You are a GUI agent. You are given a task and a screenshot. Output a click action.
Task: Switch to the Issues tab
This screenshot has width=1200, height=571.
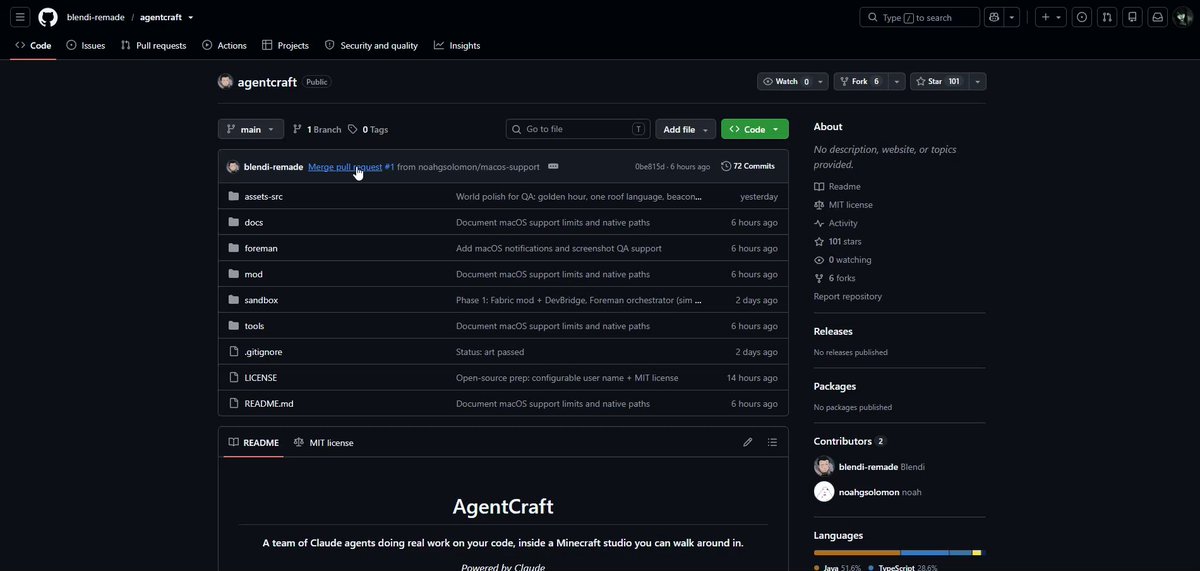point(86,45)
